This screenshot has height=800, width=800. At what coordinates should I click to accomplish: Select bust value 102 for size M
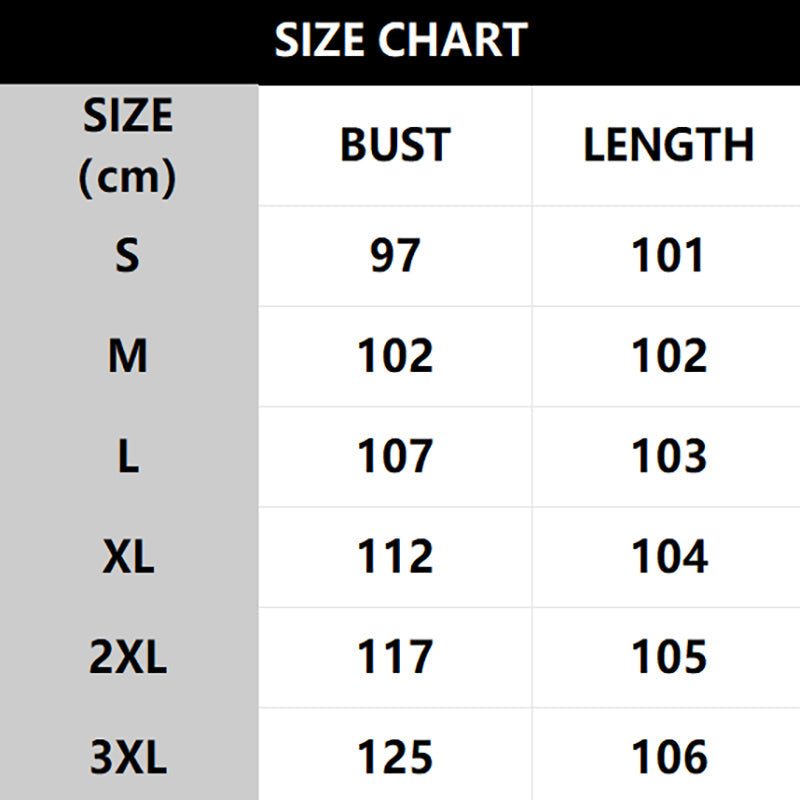tap(395, 356)
